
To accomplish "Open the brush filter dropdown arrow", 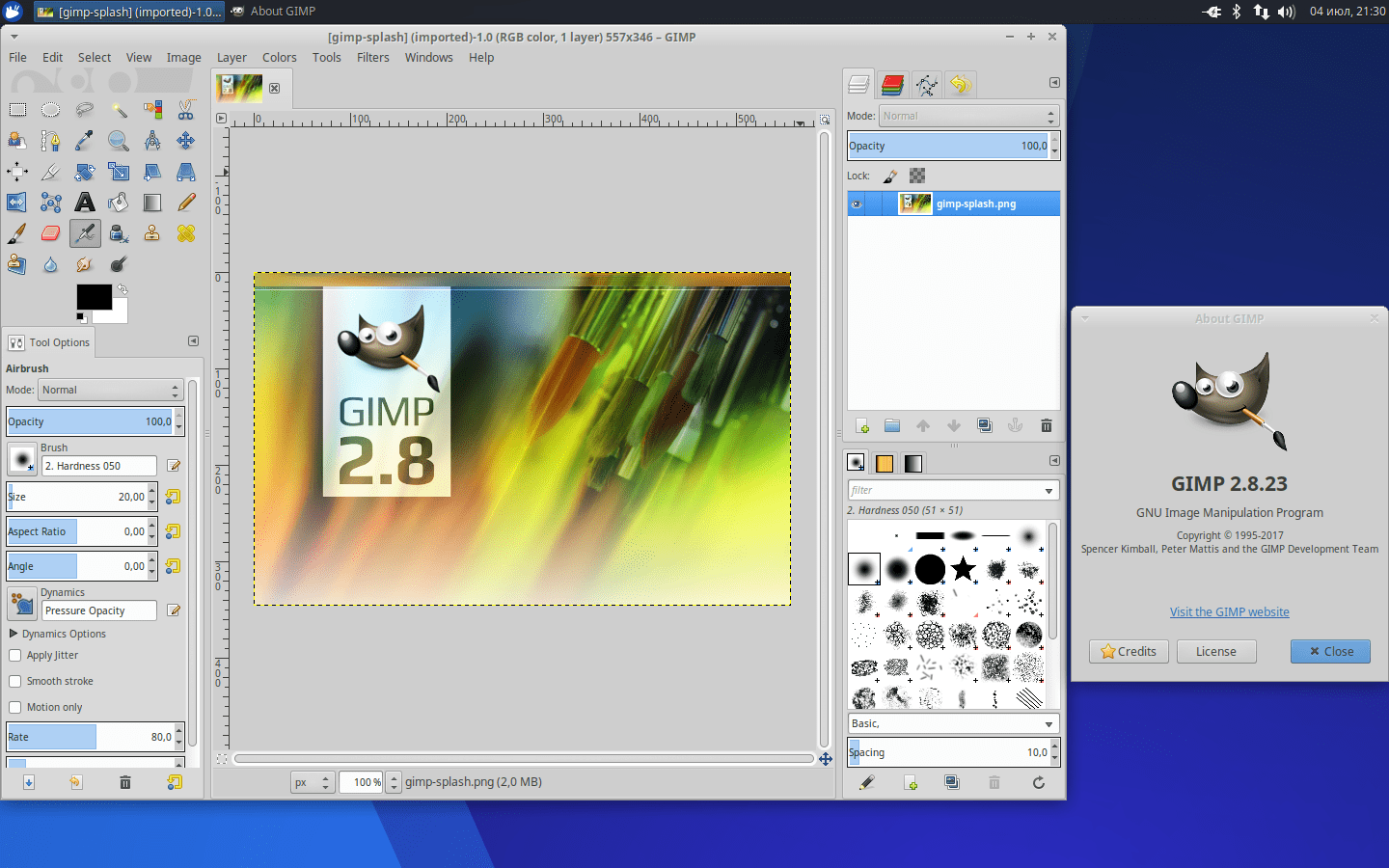I will pos(1049,491).
